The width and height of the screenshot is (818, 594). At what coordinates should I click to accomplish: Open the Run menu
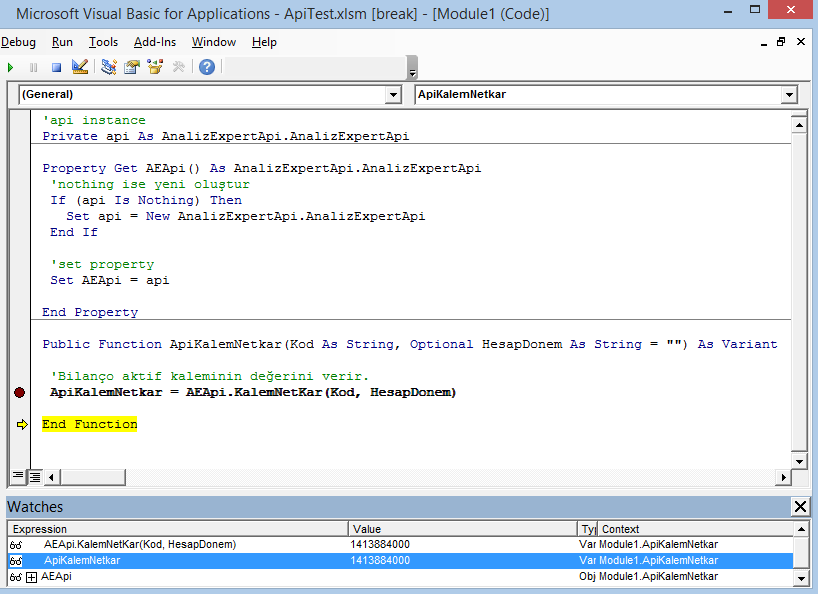(62, 42)
